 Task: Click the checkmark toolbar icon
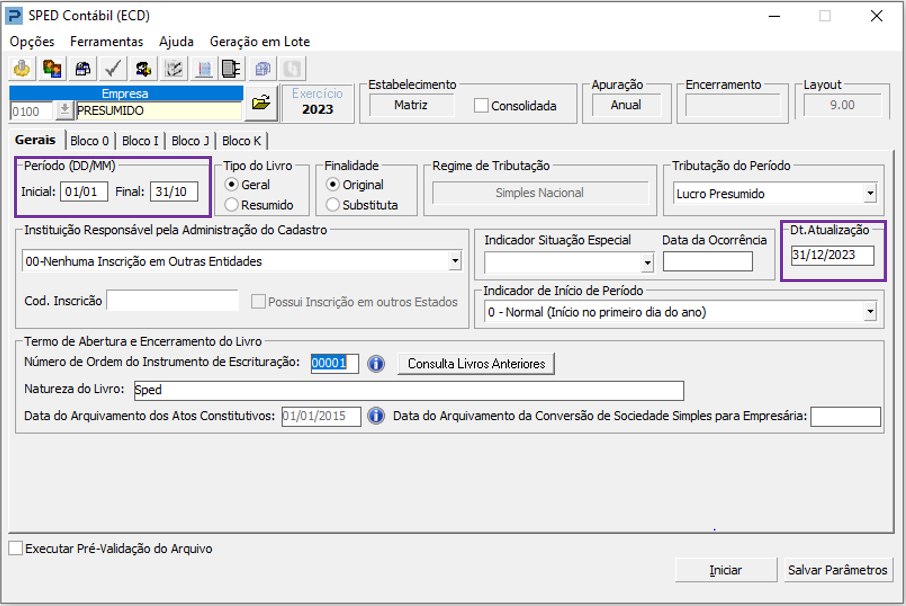click(x=113, y=69)
